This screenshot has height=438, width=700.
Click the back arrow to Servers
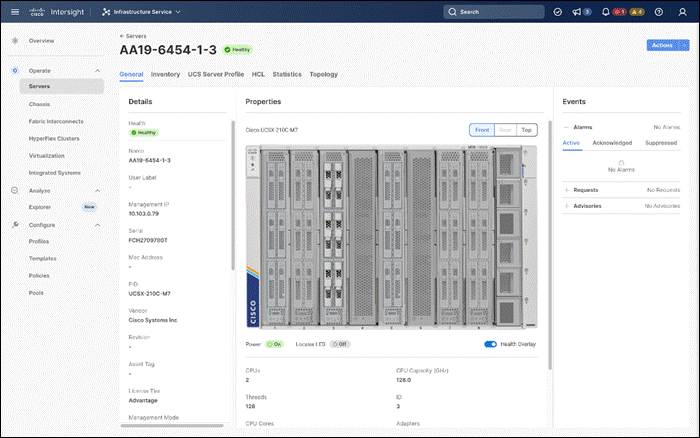click(122, 36)
